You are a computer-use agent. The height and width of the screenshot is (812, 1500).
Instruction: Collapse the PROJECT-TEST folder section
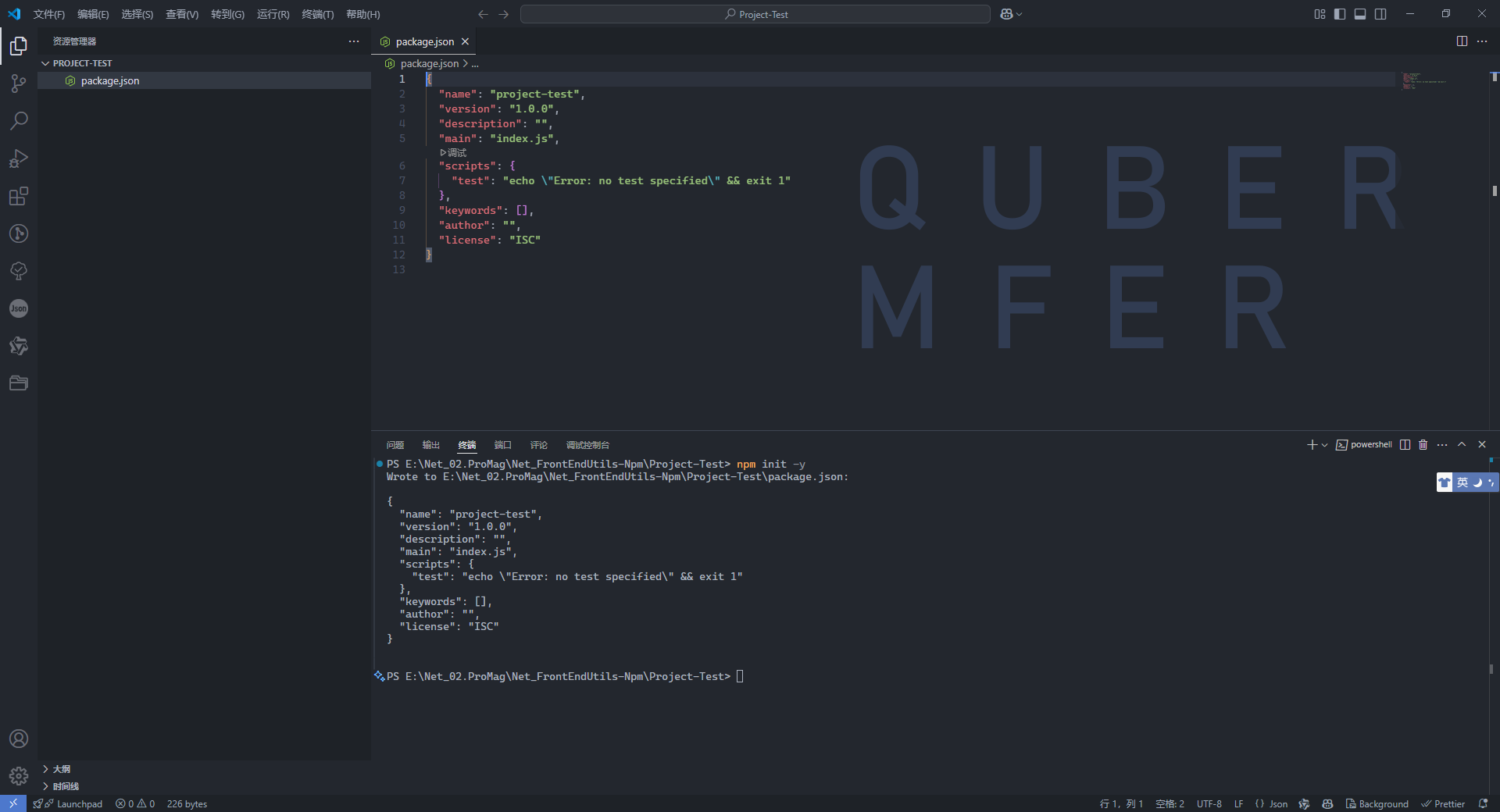tap(45, 63)
